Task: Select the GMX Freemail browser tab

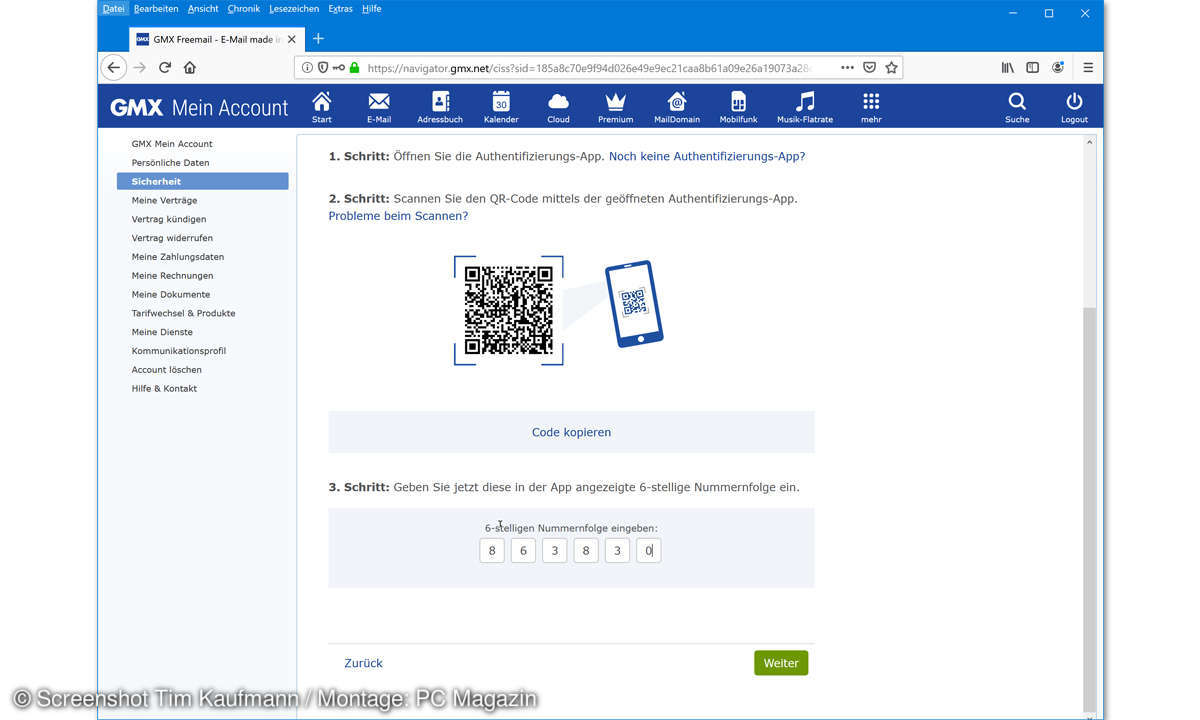Action: [x=215, y=39]
